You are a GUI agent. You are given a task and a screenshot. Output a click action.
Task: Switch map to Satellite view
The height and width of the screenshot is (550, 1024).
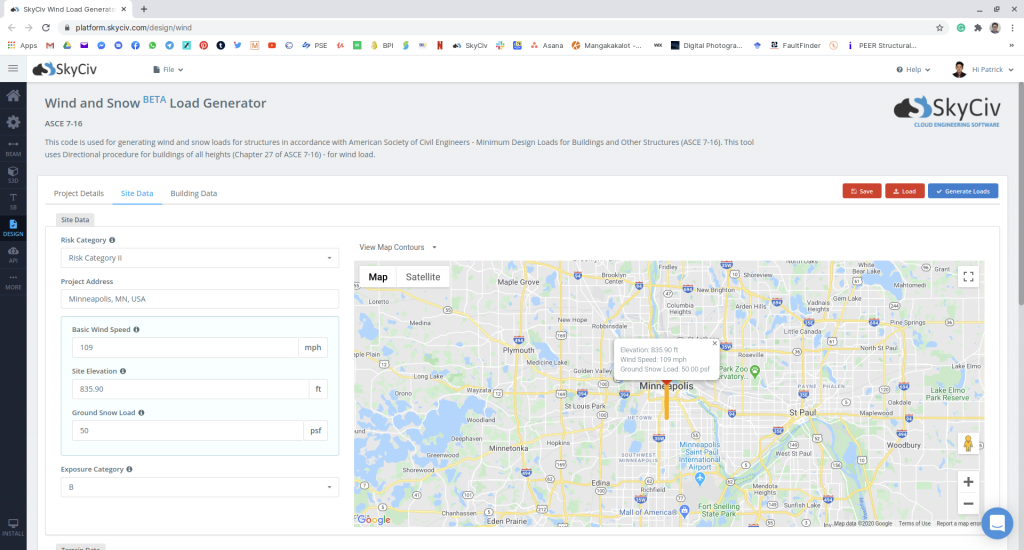422,277
